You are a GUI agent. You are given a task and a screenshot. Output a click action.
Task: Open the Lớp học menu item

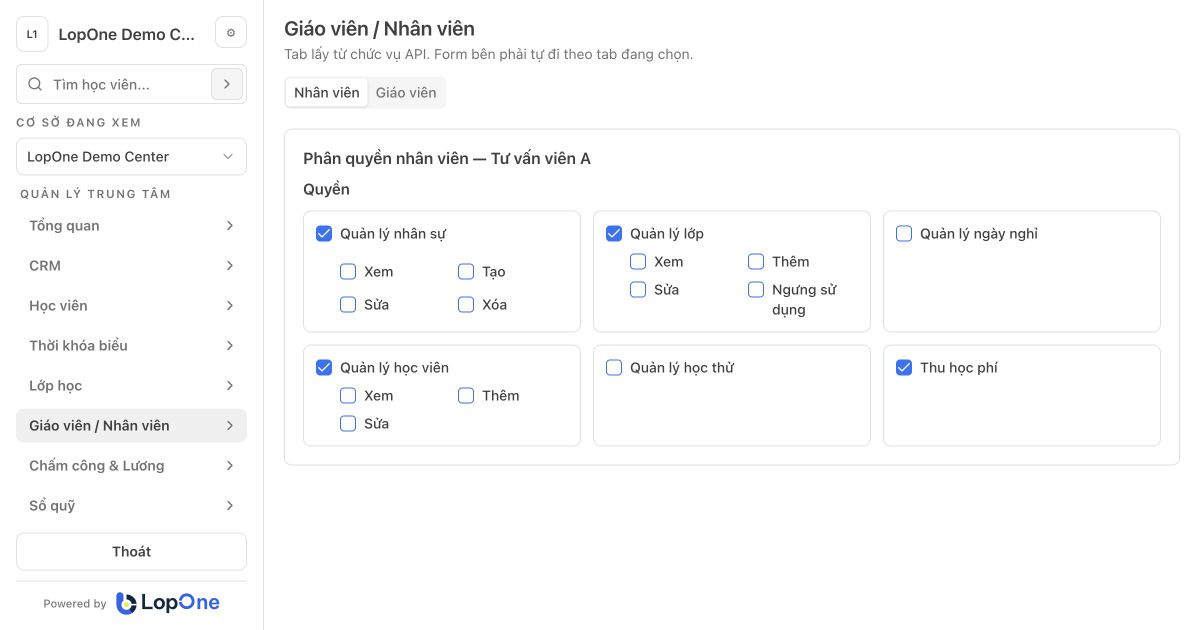(131, 386)
